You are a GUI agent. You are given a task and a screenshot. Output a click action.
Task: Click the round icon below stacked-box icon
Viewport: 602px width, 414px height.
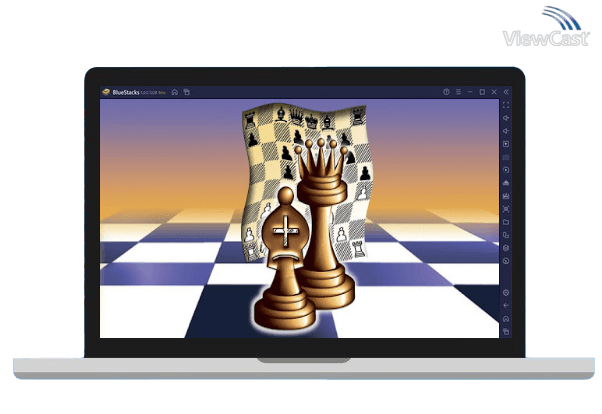506,261
